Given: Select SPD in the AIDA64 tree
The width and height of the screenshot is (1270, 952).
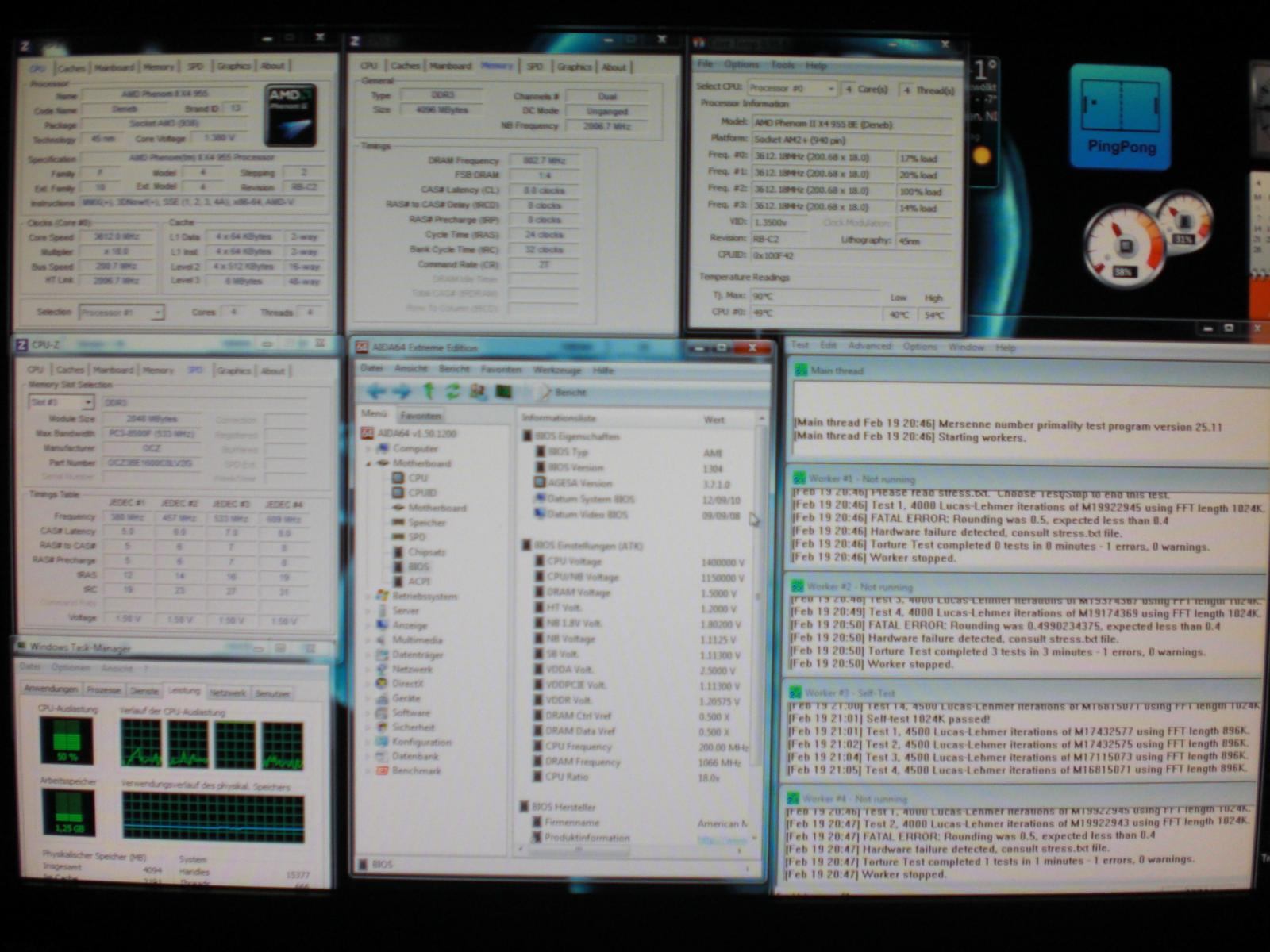Looking at the screenshot, I should (x=417, y=537).
